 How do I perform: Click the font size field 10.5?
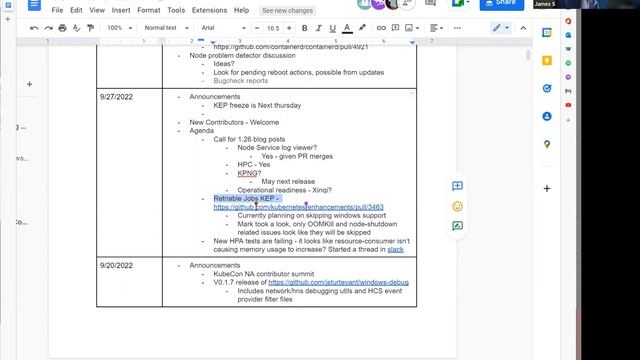[273, 28]
